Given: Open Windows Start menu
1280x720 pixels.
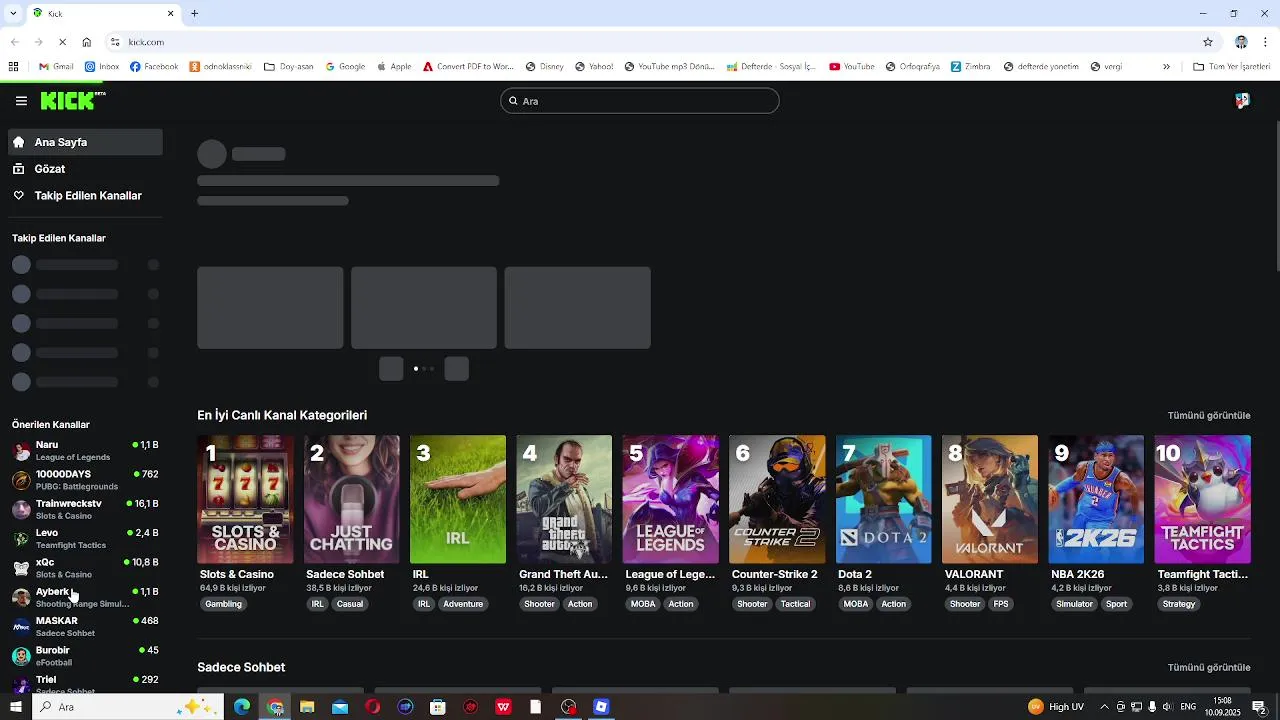Looking at the screenshot, I should [15, 707].
